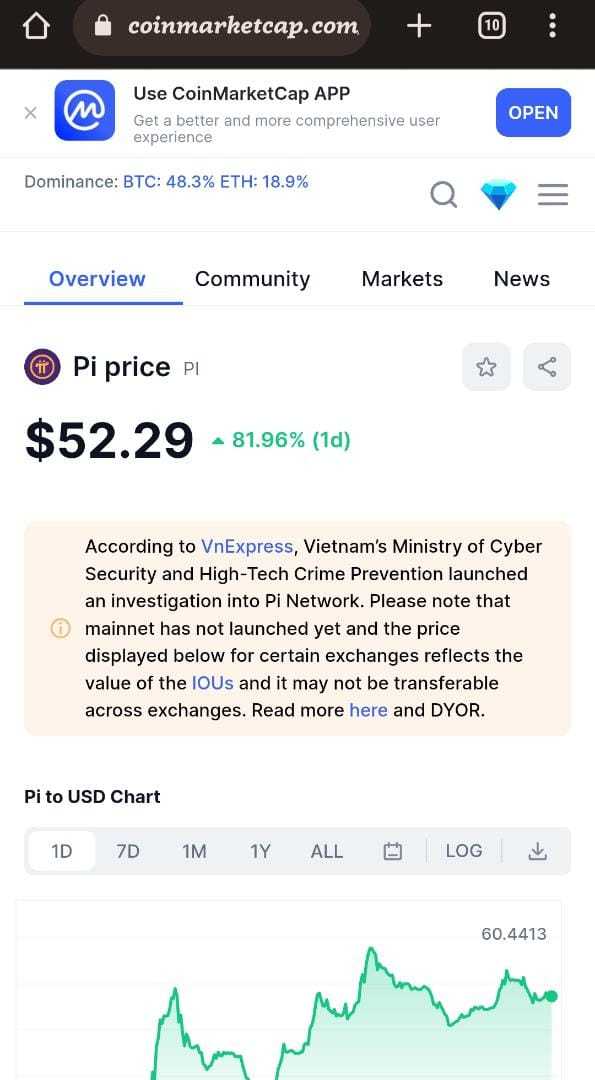
Task: Switch to the Markets tab
Action: (402, 279)
